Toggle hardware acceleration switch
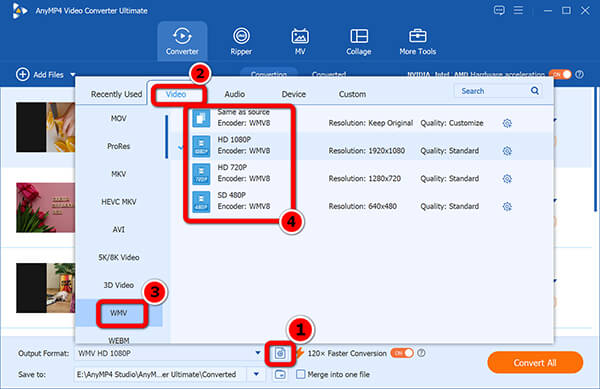Image resolution: width=600 pixels, height=389 pixels. 560,74
